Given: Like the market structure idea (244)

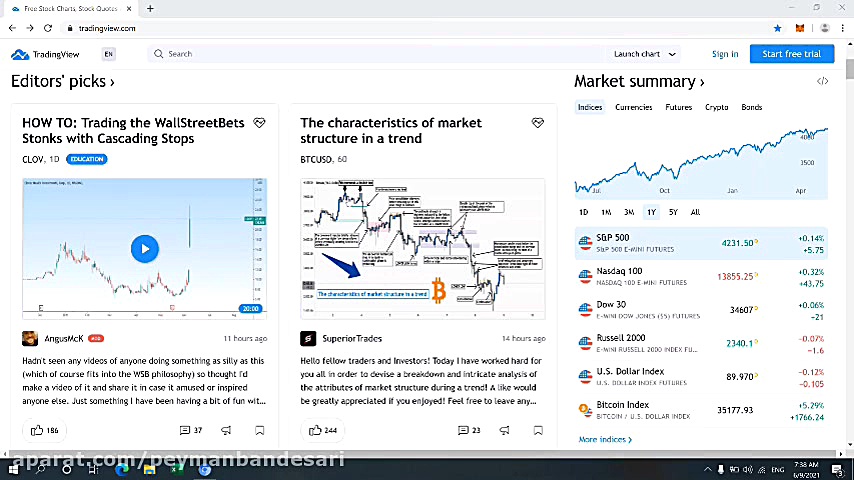Looking at the screenshot, I should [x=323, y=430].
